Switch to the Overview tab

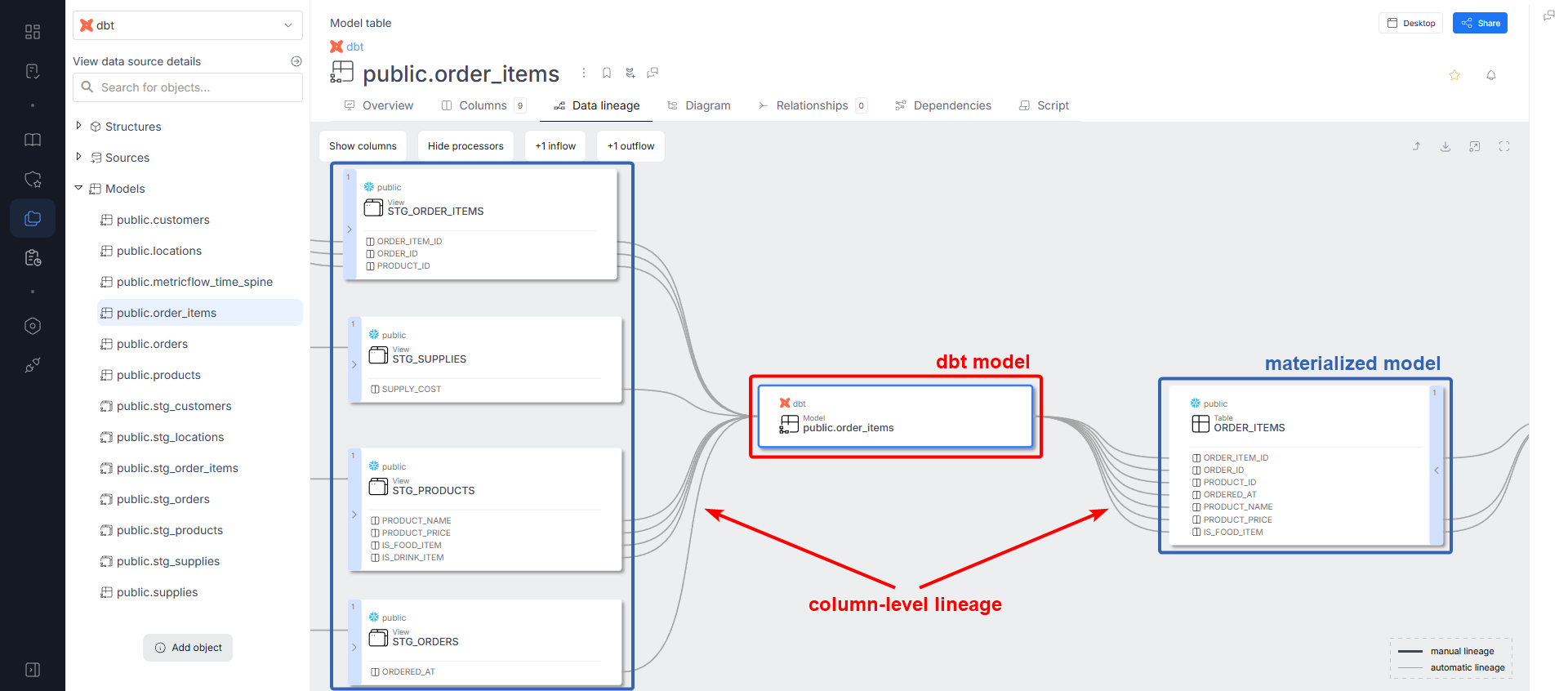[379, 105]
